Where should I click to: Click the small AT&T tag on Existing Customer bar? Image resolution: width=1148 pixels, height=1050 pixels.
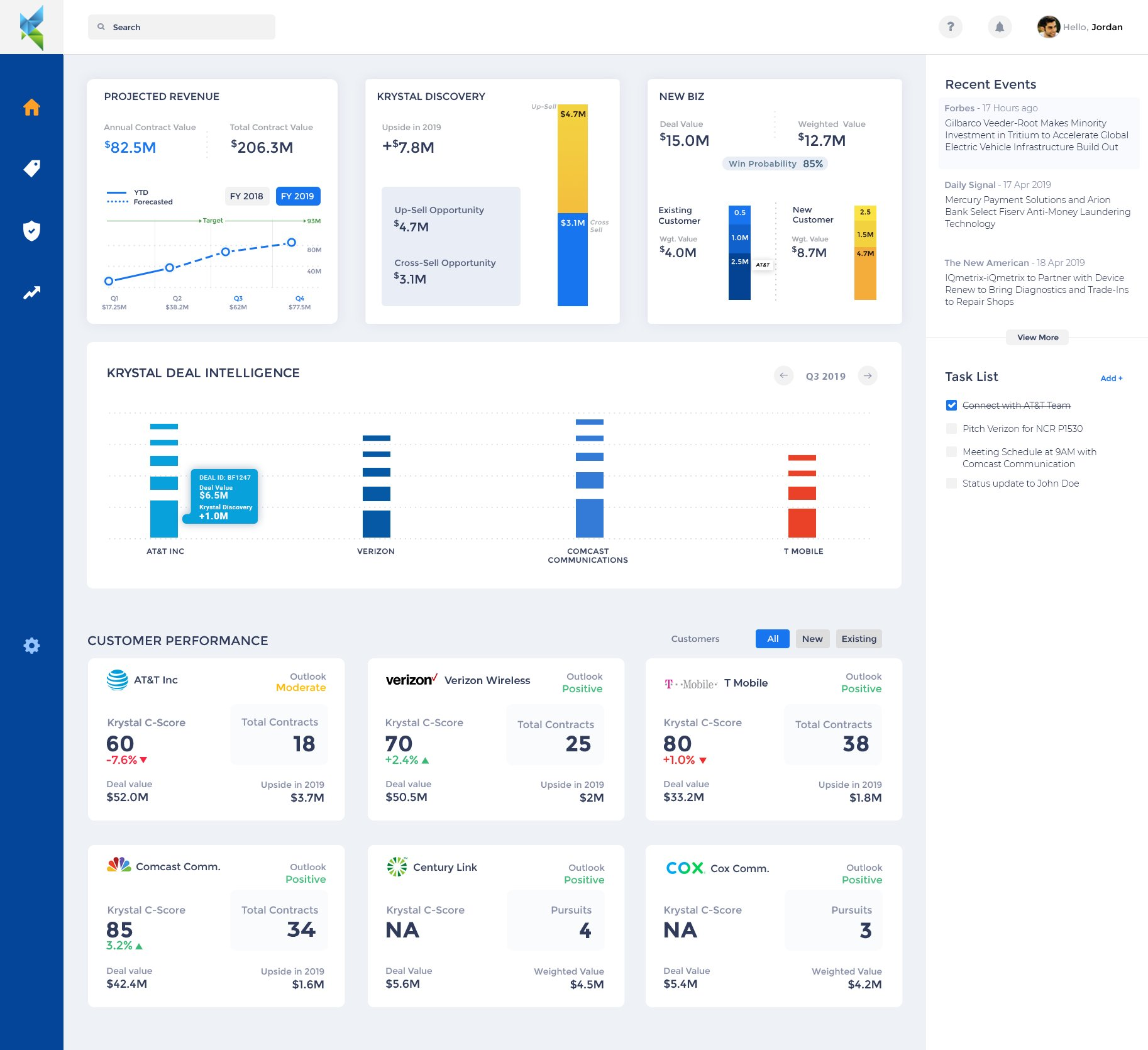coord(763,265)
